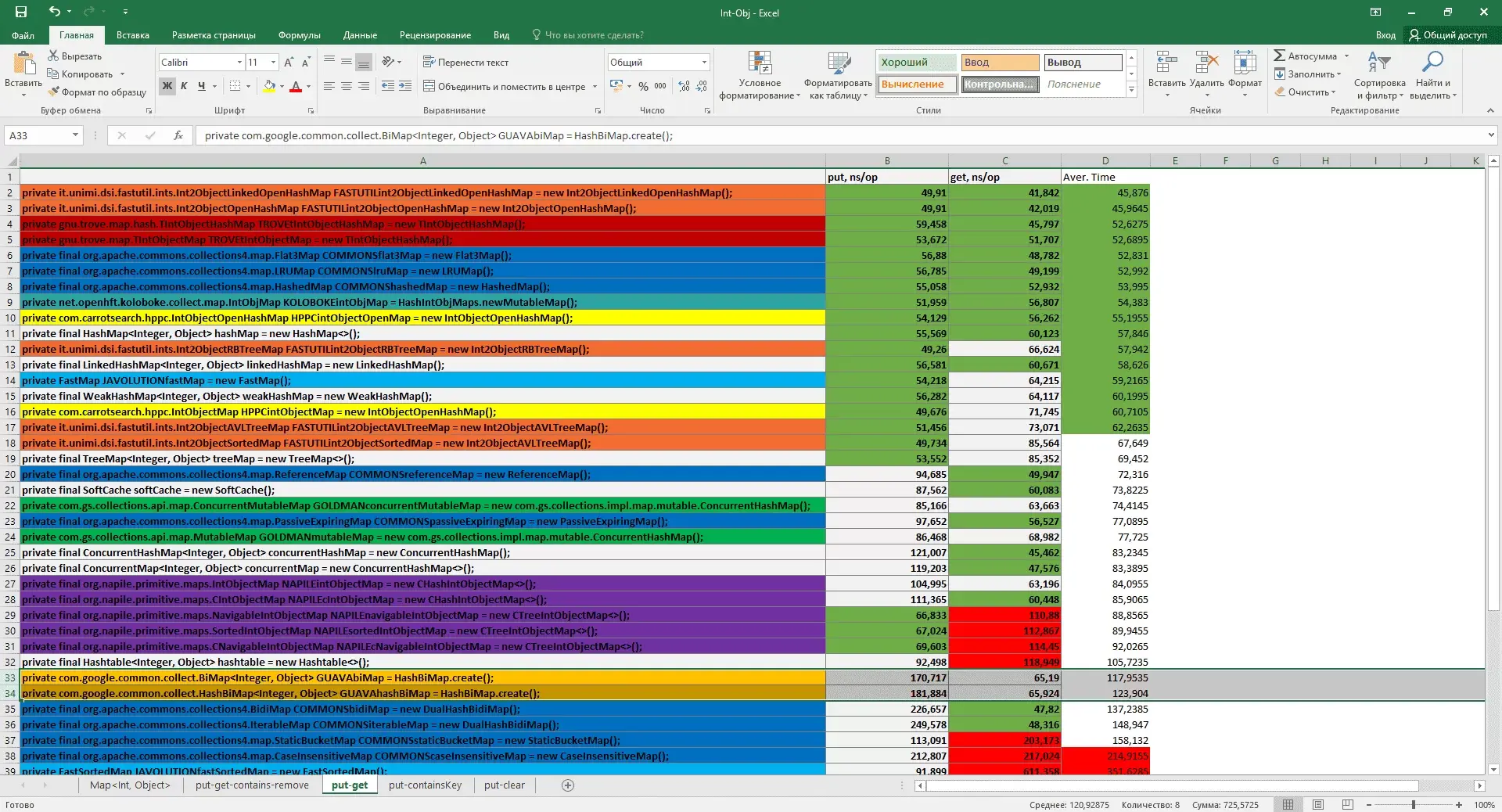Image resolution: width=1502 pixels, height=812 pixels.
Task: Click the Percent style icon
Action: click(643, 86)
